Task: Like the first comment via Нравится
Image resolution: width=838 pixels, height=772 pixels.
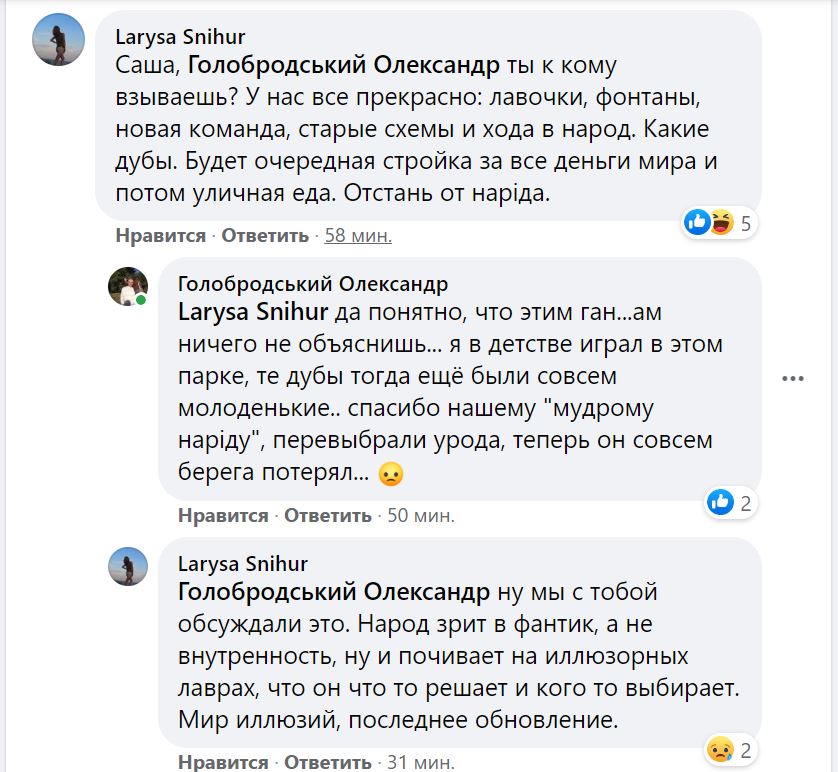Action: pyautogui.click(x=160, y=236)
